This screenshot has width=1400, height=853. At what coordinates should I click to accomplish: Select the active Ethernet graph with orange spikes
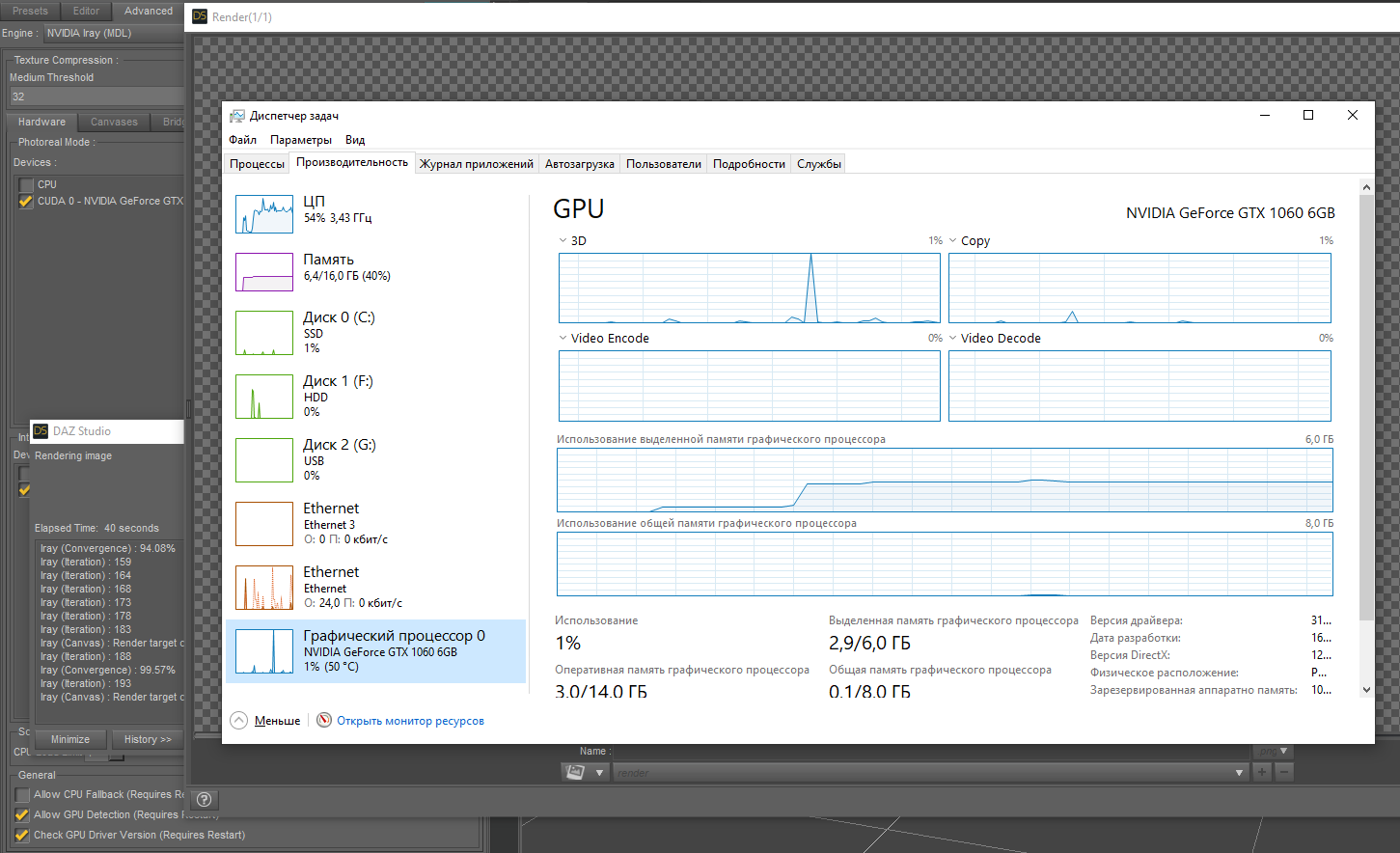[264, 588]
